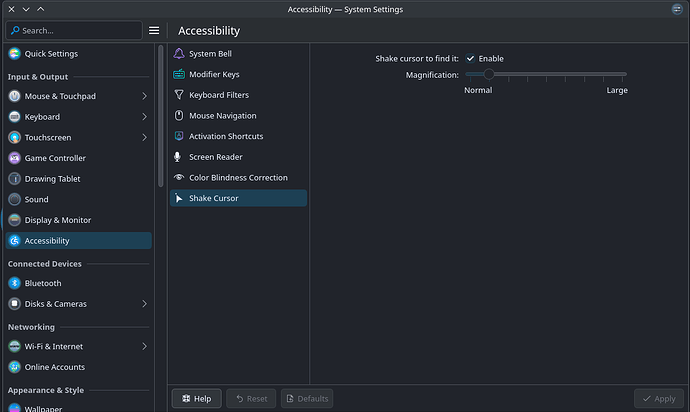Image resolution: width=690 pixels, height=412 pixels.
Task: Click the Keyboard sidebar icon
Action: click(x=15, y=117)
